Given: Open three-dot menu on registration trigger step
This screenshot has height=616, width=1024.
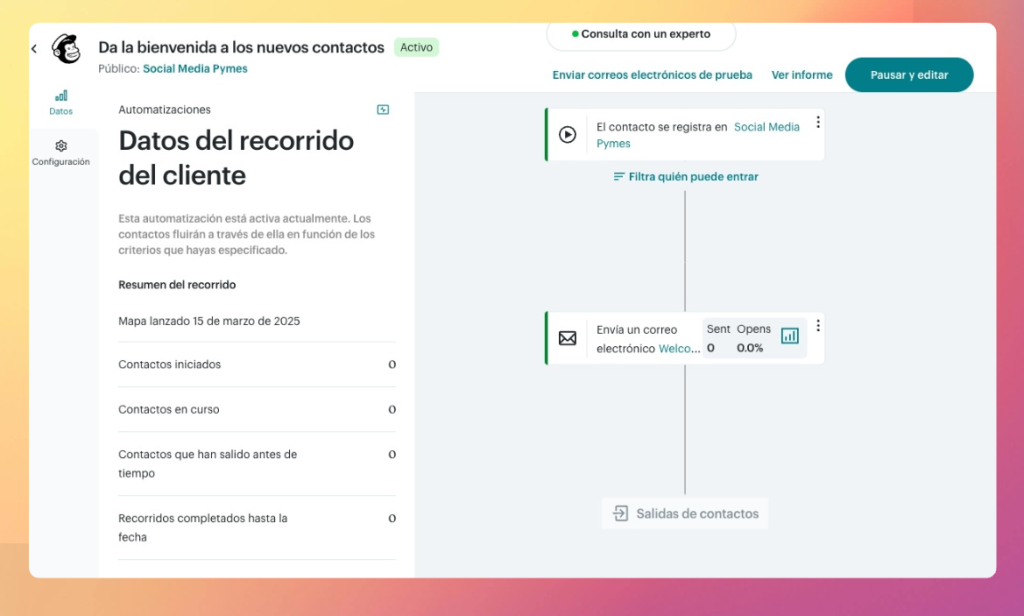Looking at the screenshot, I should click(818, 122).
